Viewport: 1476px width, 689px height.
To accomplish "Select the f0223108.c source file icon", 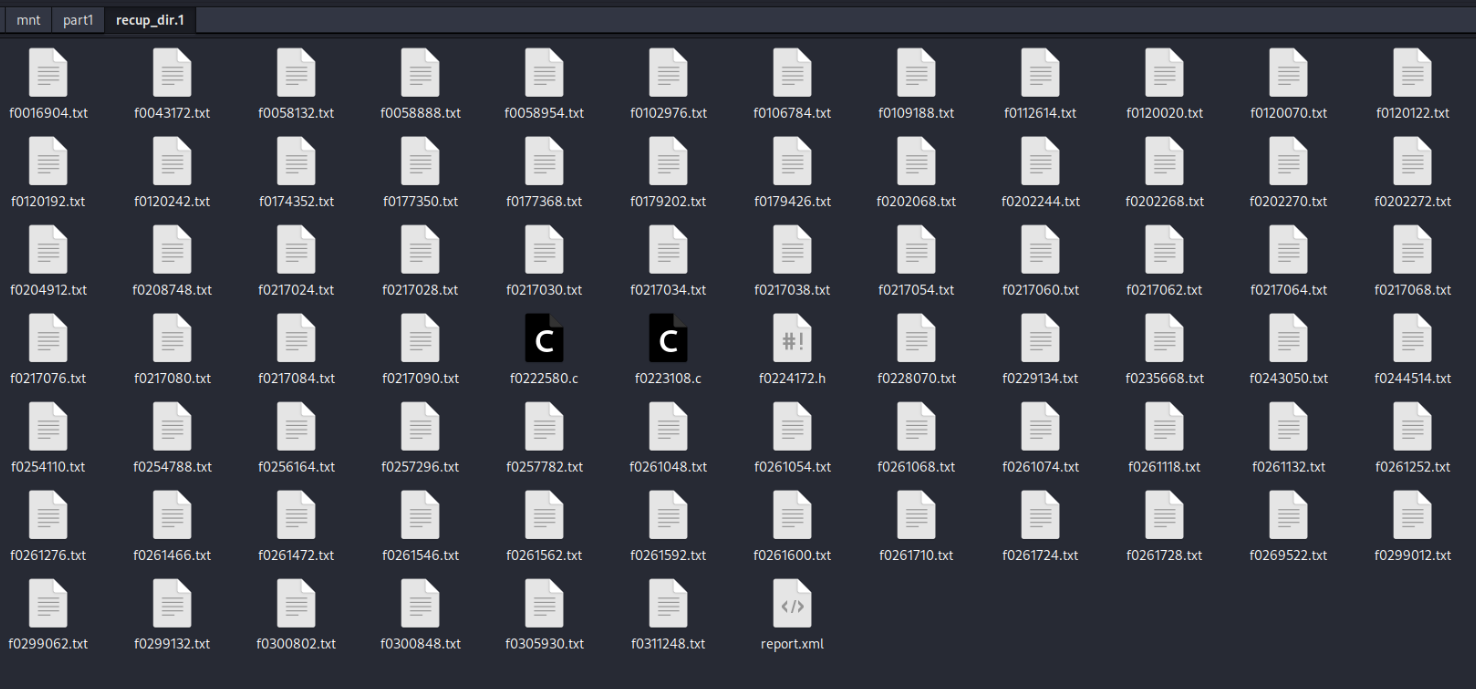I will (x=668, y=339).
